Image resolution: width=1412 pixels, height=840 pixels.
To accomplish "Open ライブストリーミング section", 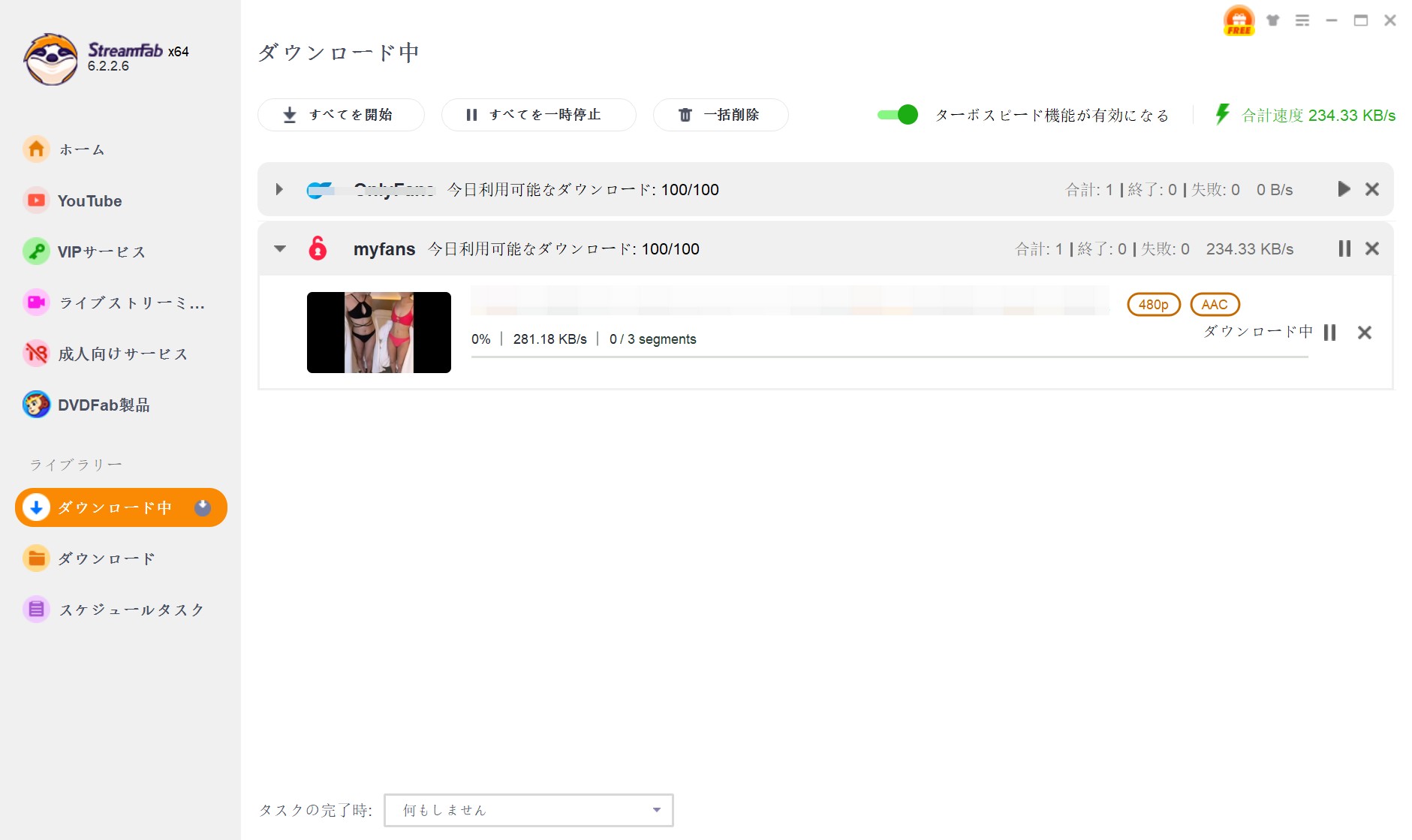I will [x=114, y=303].
